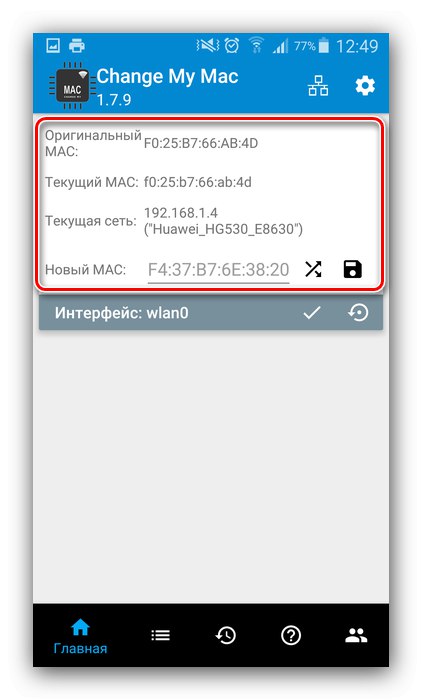This screenshot has width=422, height=700.
Task: Open the network interfaces icon in header
Action: (318, 85)
